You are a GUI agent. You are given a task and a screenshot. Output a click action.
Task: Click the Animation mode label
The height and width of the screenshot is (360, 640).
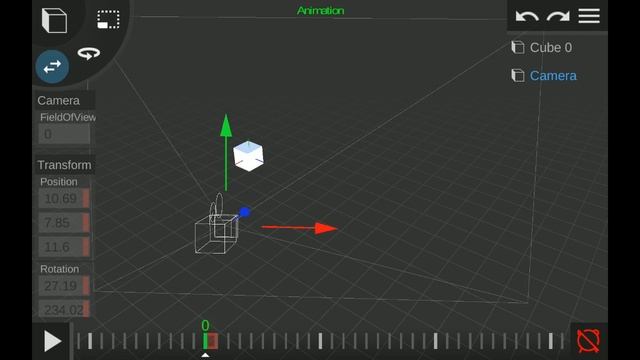coord(320,11)
